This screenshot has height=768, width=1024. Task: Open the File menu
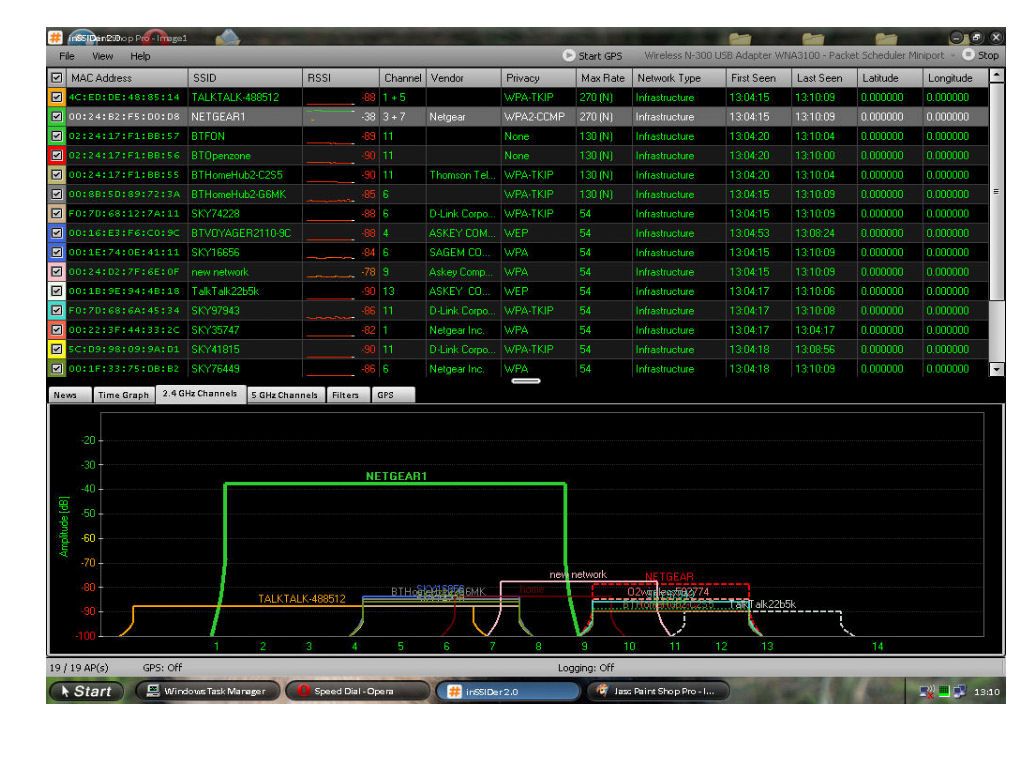coord(67,56)
